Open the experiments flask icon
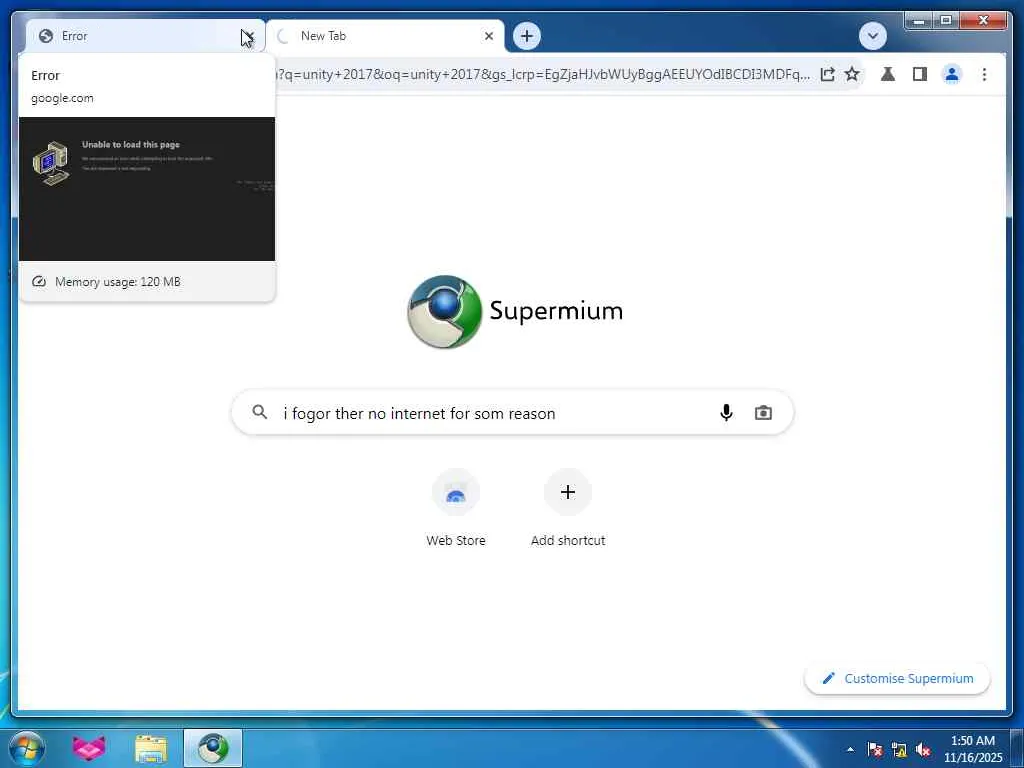Screen dimensions: 1024x768 click(888, 74)
